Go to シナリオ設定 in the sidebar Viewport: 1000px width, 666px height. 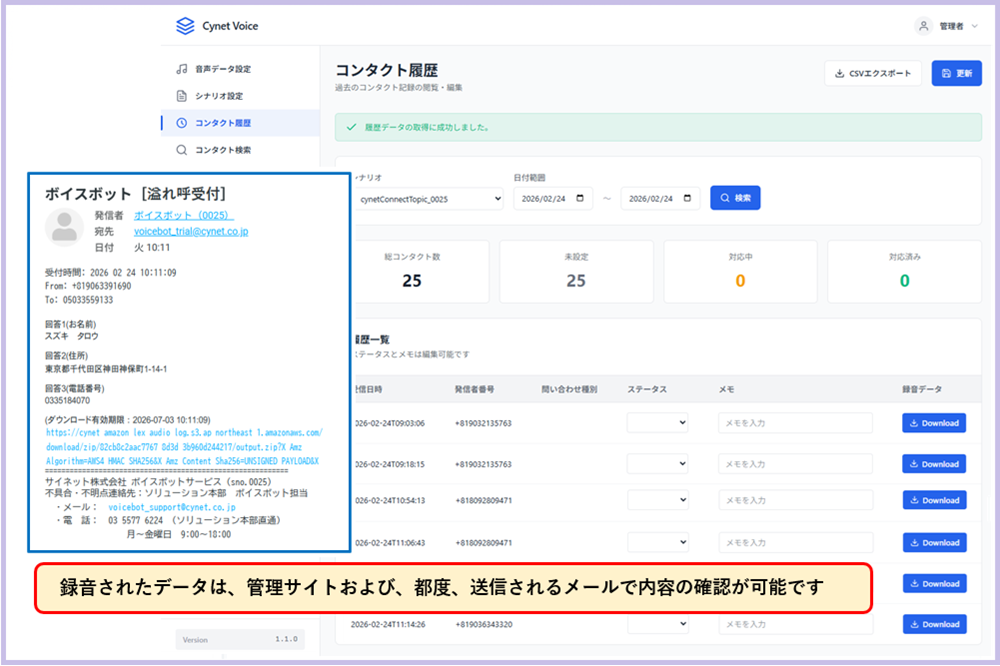218,96
